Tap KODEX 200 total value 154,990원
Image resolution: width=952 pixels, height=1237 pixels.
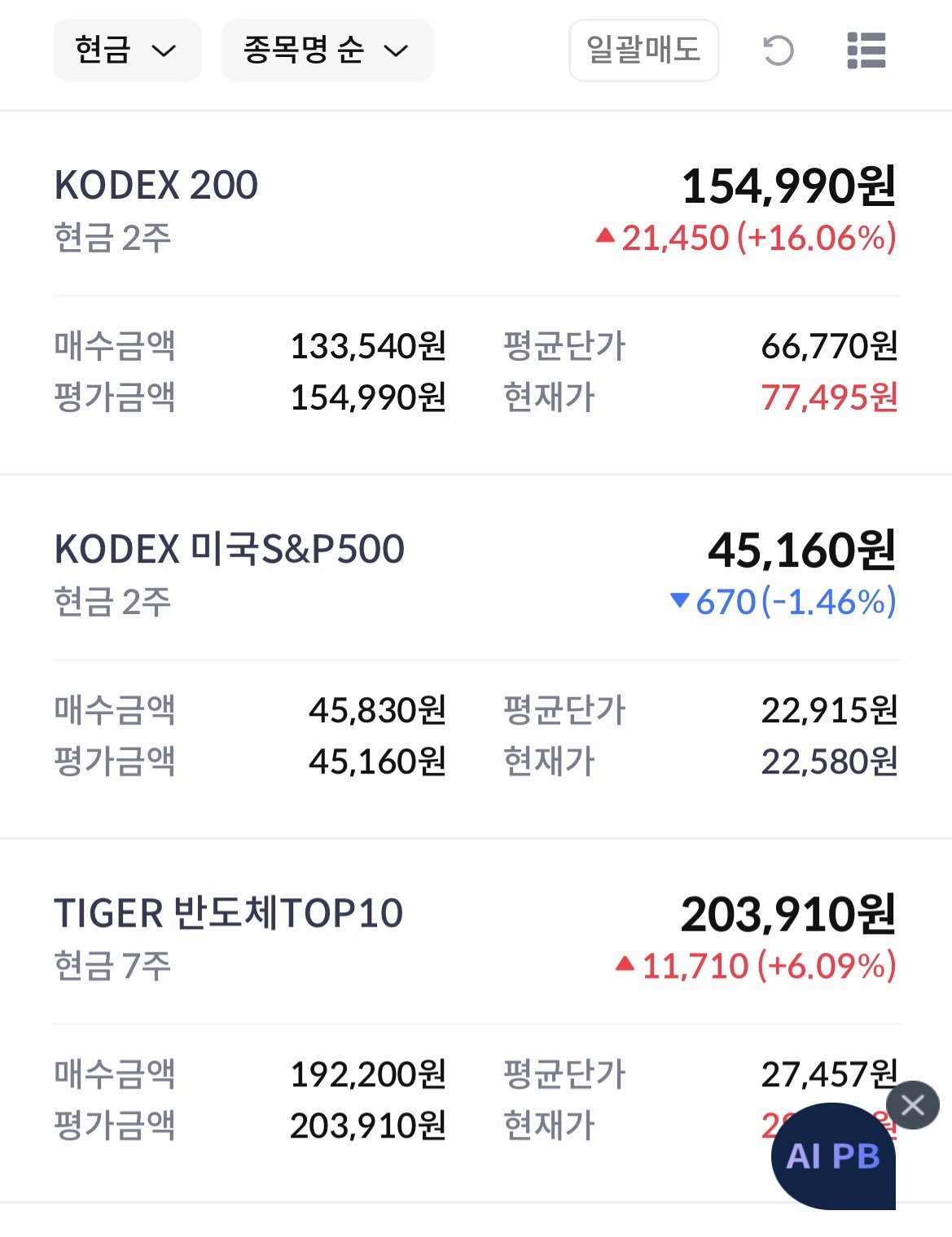(x=788, y=186)
